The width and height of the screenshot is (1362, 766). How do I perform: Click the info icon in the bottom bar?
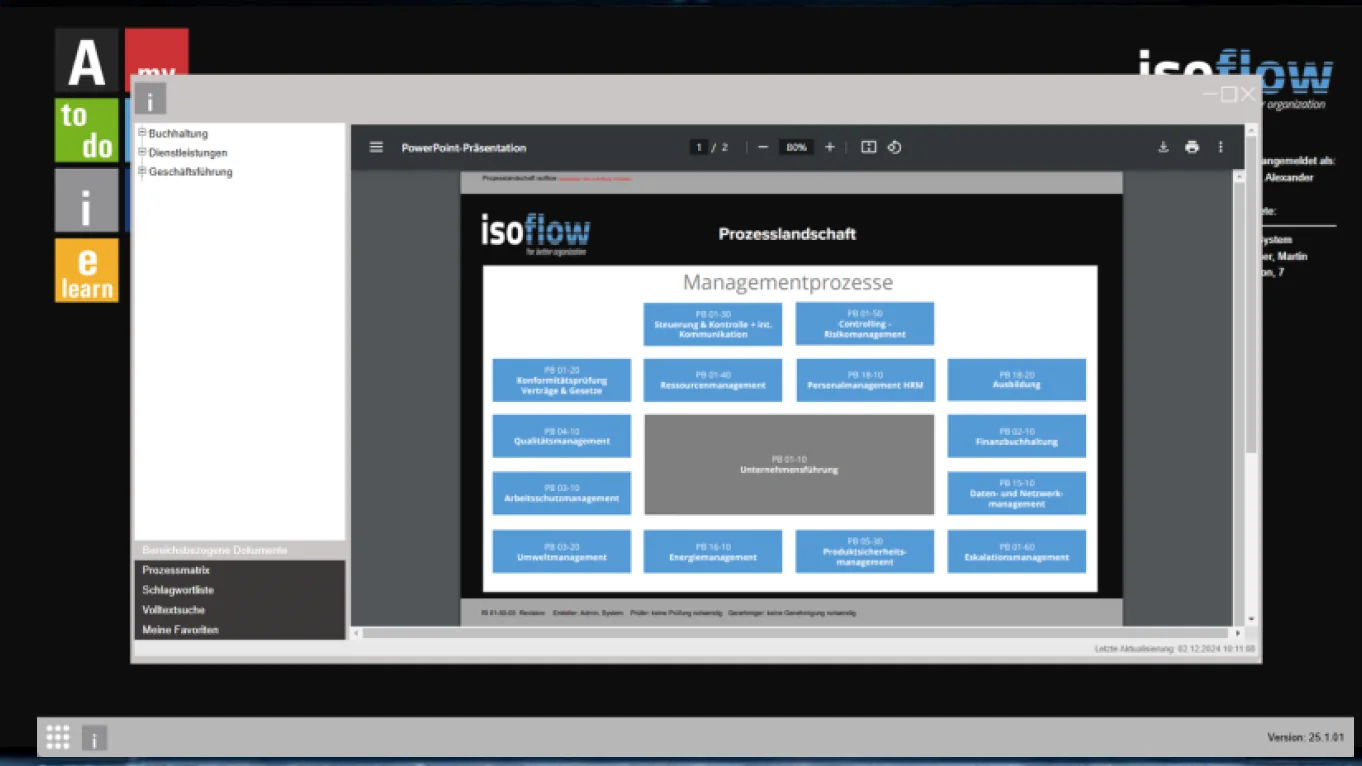[94, 738]
